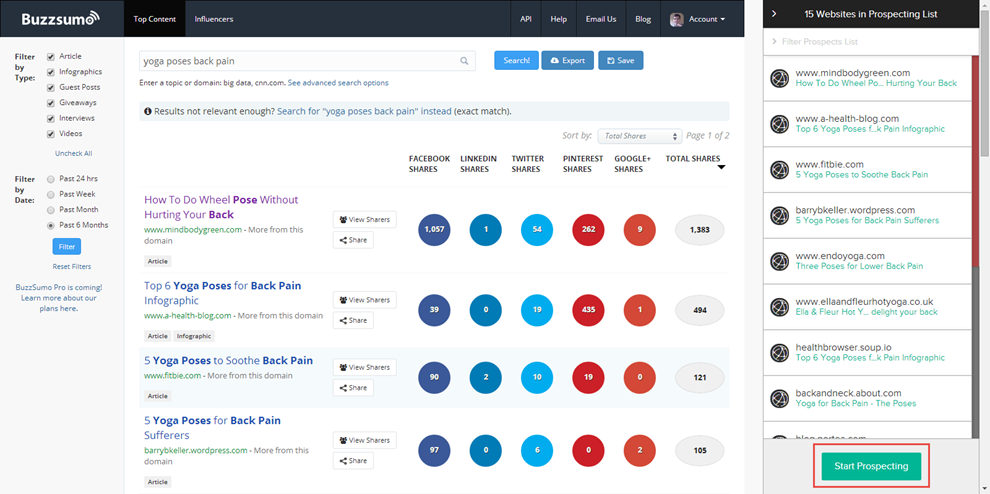Click Twitter shares circle showing 19

(537, 310)
